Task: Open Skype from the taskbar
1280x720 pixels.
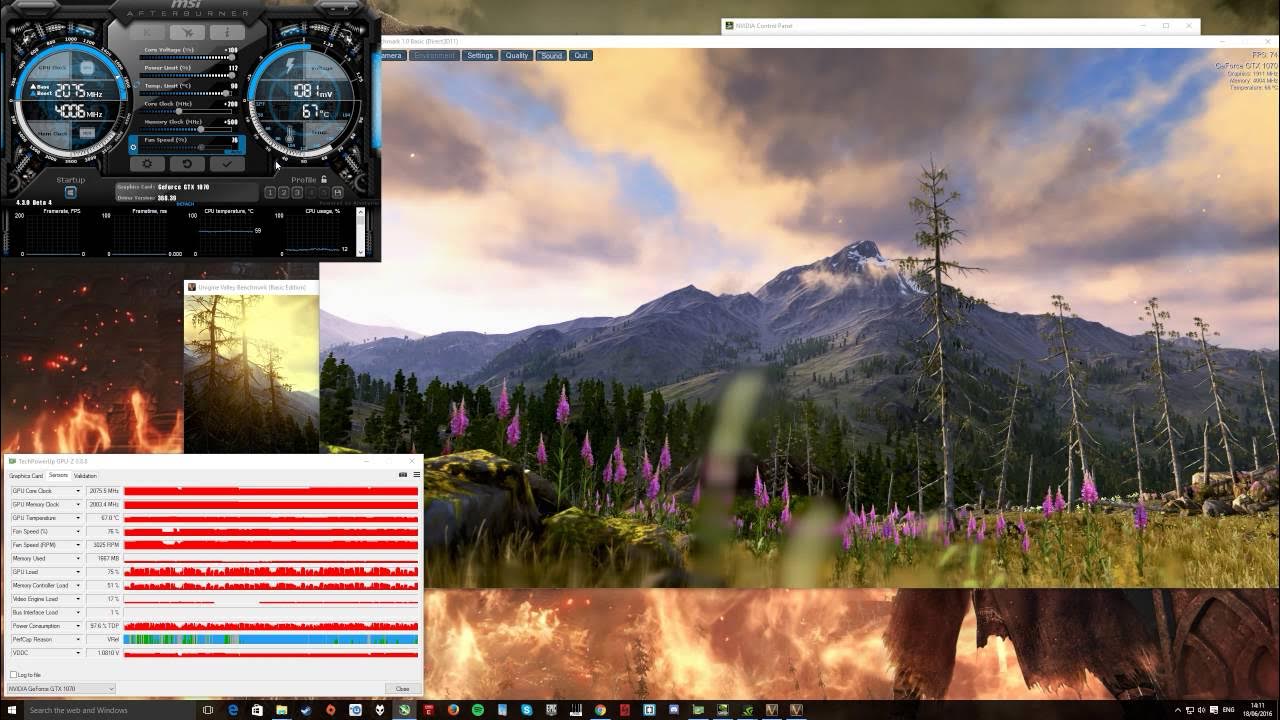Action: 526,710
